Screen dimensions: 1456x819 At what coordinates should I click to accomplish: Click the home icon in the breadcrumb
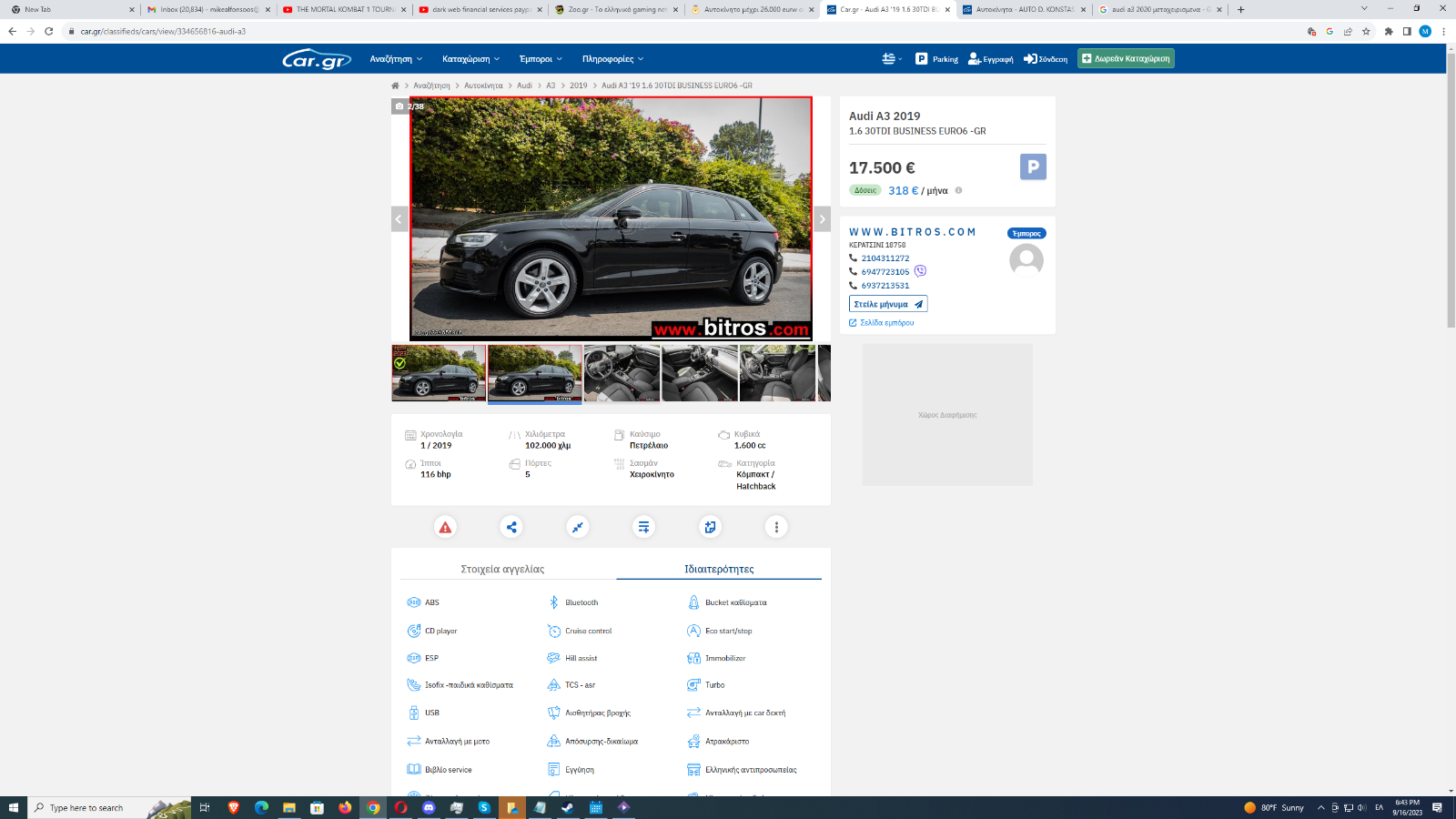[x=395, y=86]
